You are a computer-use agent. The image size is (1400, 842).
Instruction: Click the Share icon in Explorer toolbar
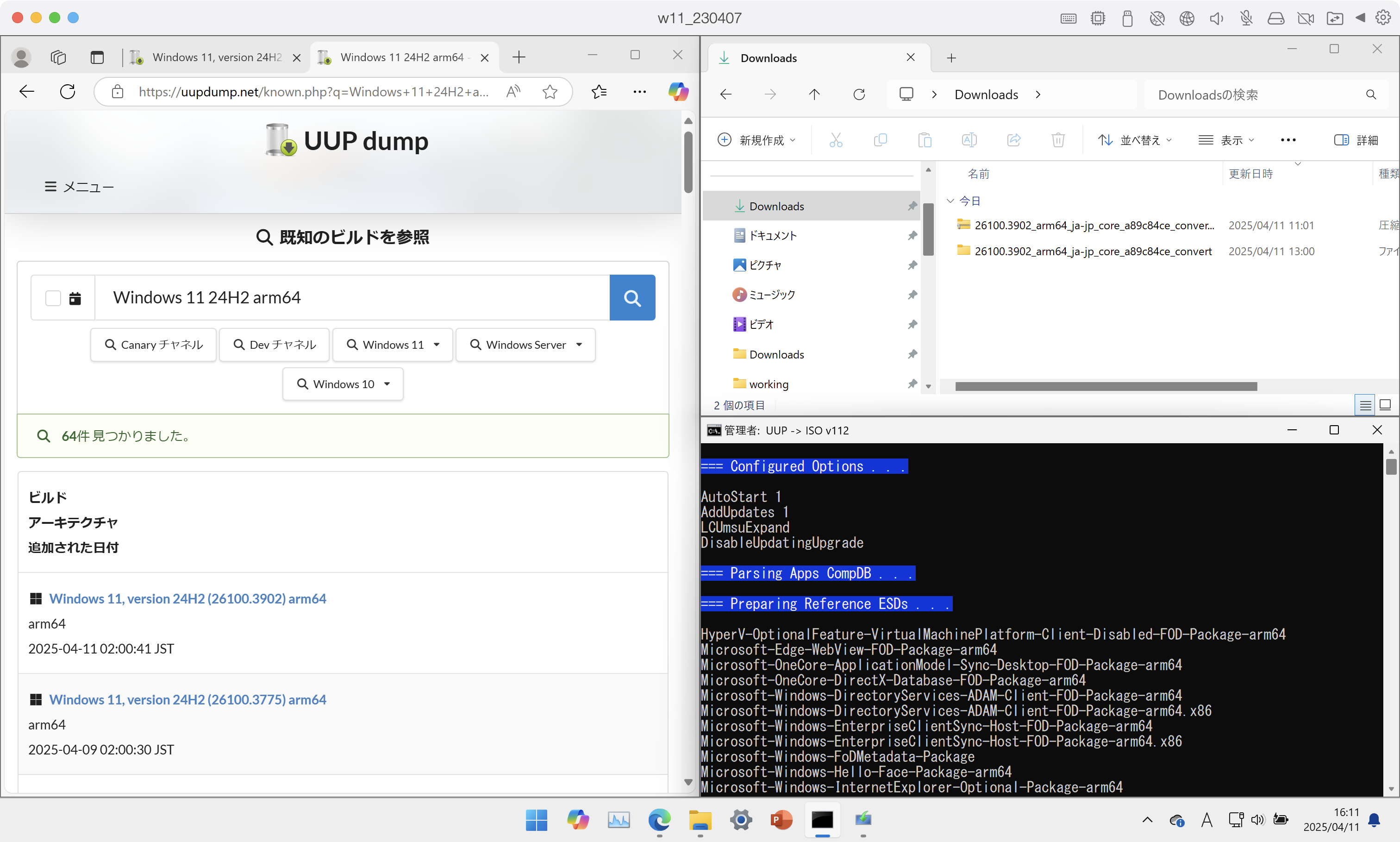point(1013,139)
